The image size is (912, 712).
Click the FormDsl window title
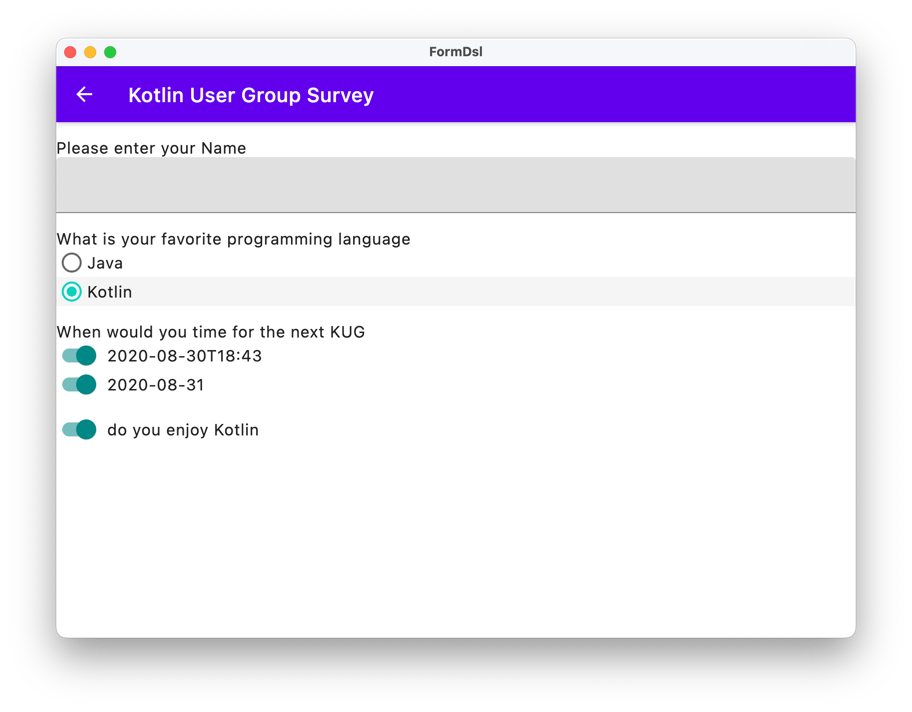click(x=455, y=52)
